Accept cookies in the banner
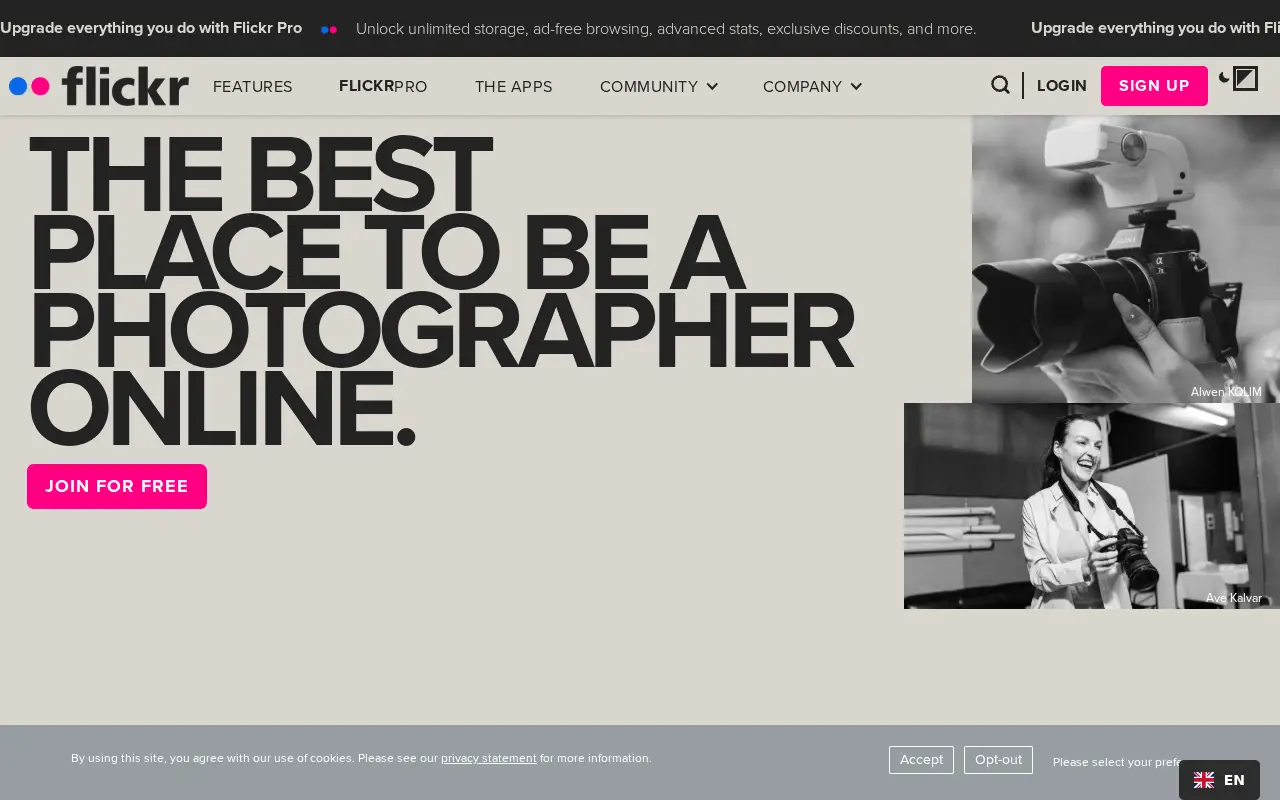 point(921,760)
